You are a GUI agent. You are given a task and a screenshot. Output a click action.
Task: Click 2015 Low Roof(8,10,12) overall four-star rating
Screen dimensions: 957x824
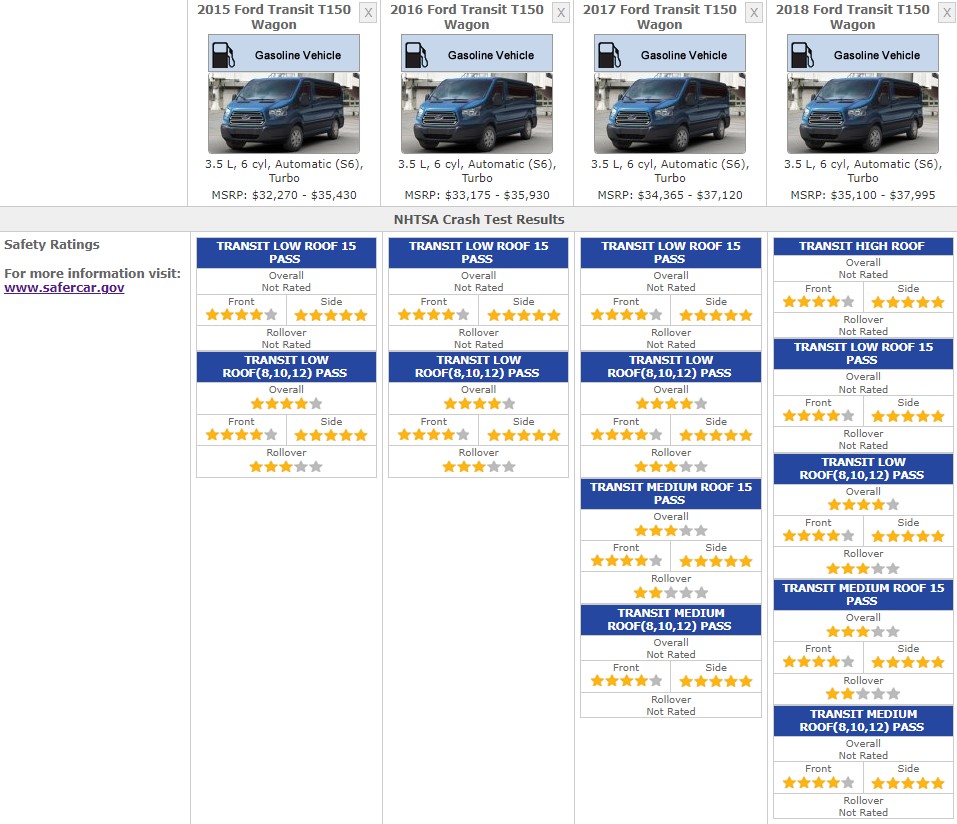(286, 403)
